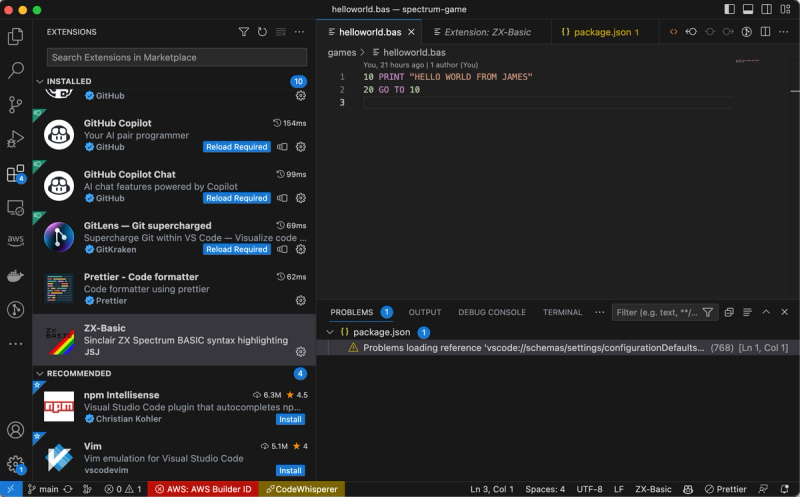Install the Vim extension
The height and width of the screenshot is (497, 800).
coord(290,470)
